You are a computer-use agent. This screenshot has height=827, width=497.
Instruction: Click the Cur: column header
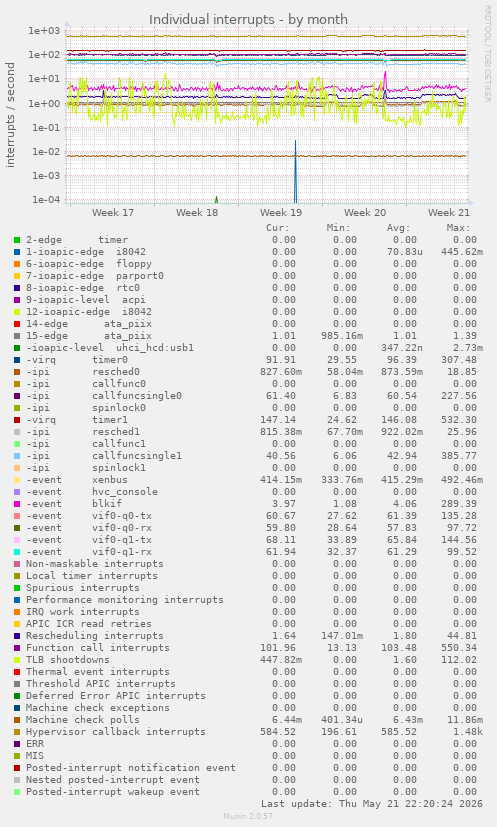tap(278, 228)
